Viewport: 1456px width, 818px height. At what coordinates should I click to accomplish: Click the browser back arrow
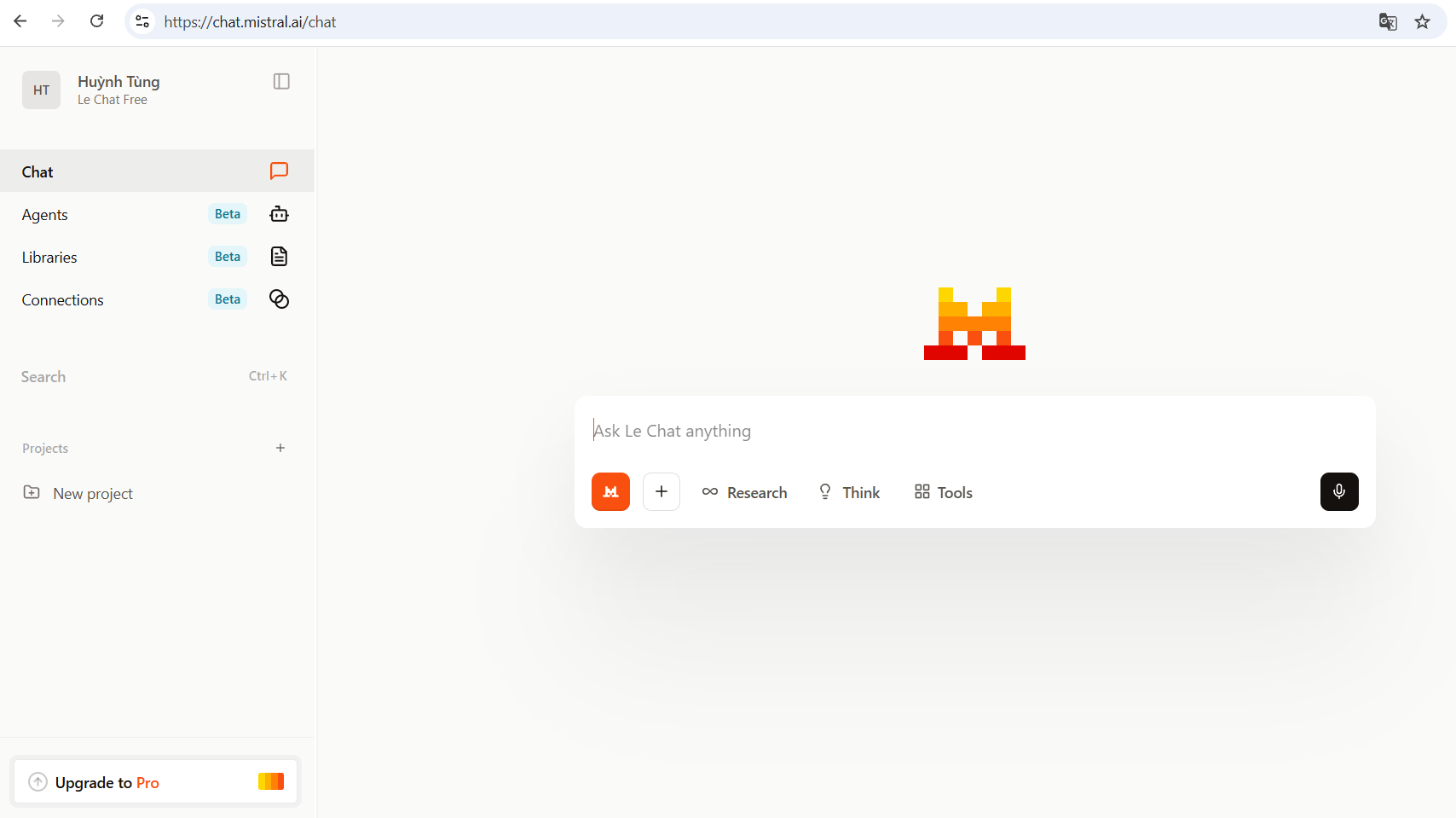click(x=20, y=21)
